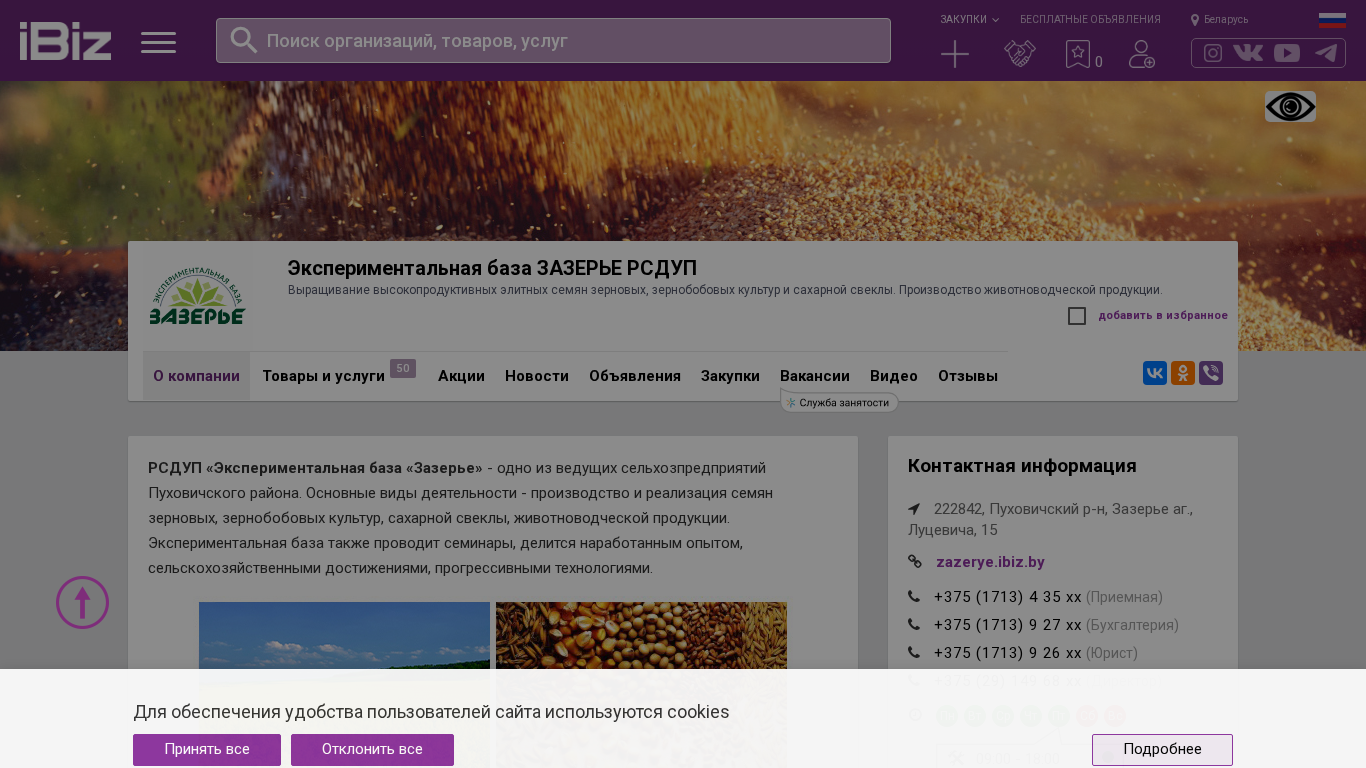This screenshot has height=768, width=1366.
Task: Click the iBiz logo
Action: click(65, 41)
